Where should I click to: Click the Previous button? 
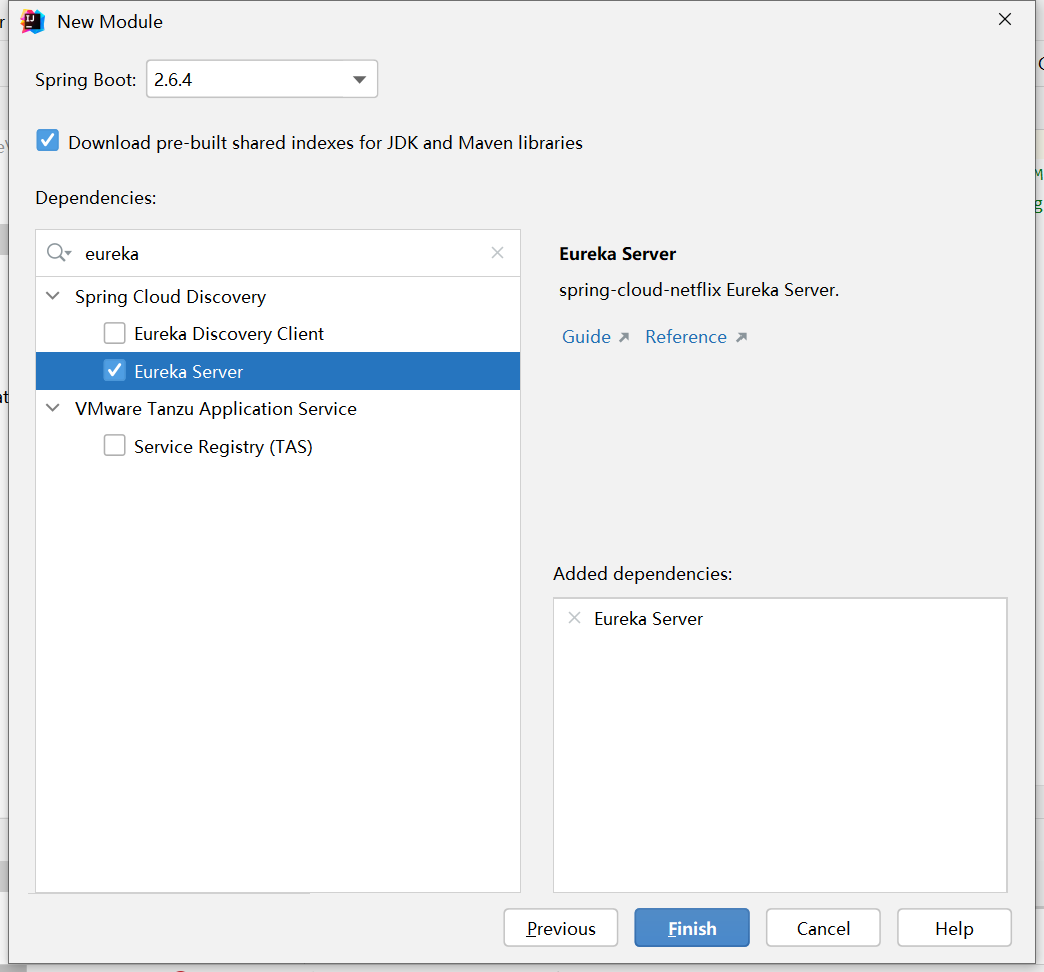point(561,927)
